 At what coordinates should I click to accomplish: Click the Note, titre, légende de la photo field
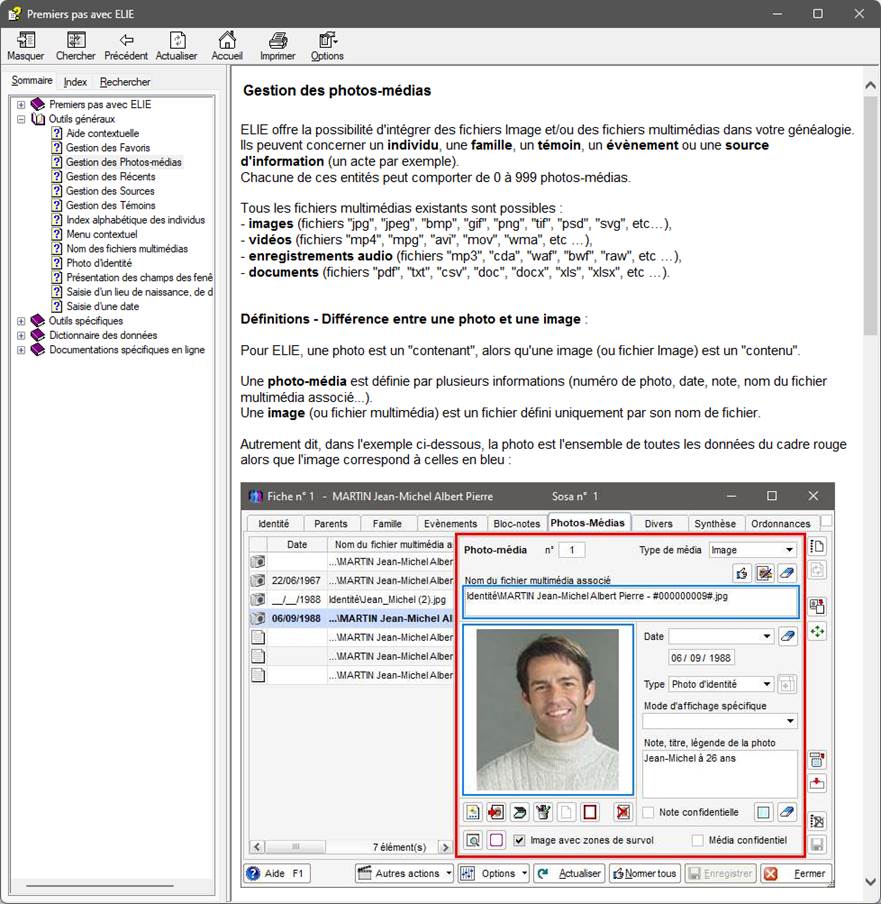pyautogui.click(x=720, y=774)
